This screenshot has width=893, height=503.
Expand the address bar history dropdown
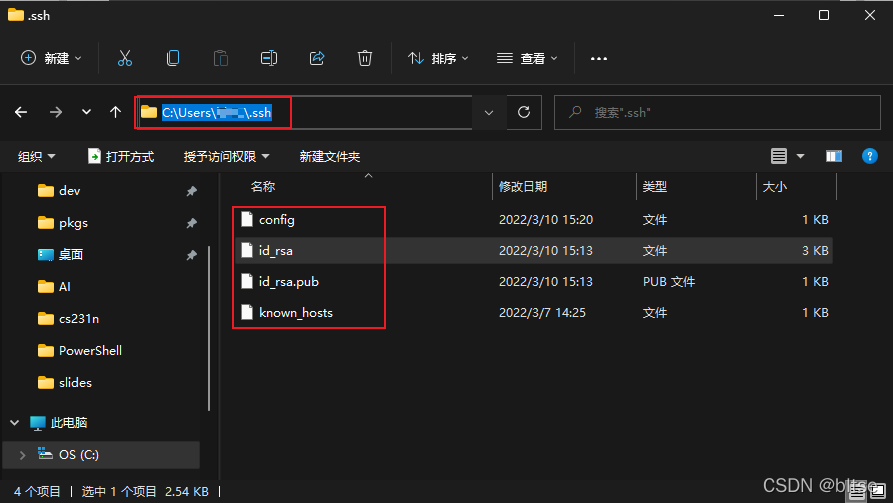pyautogui.click(x=489, y=113)
